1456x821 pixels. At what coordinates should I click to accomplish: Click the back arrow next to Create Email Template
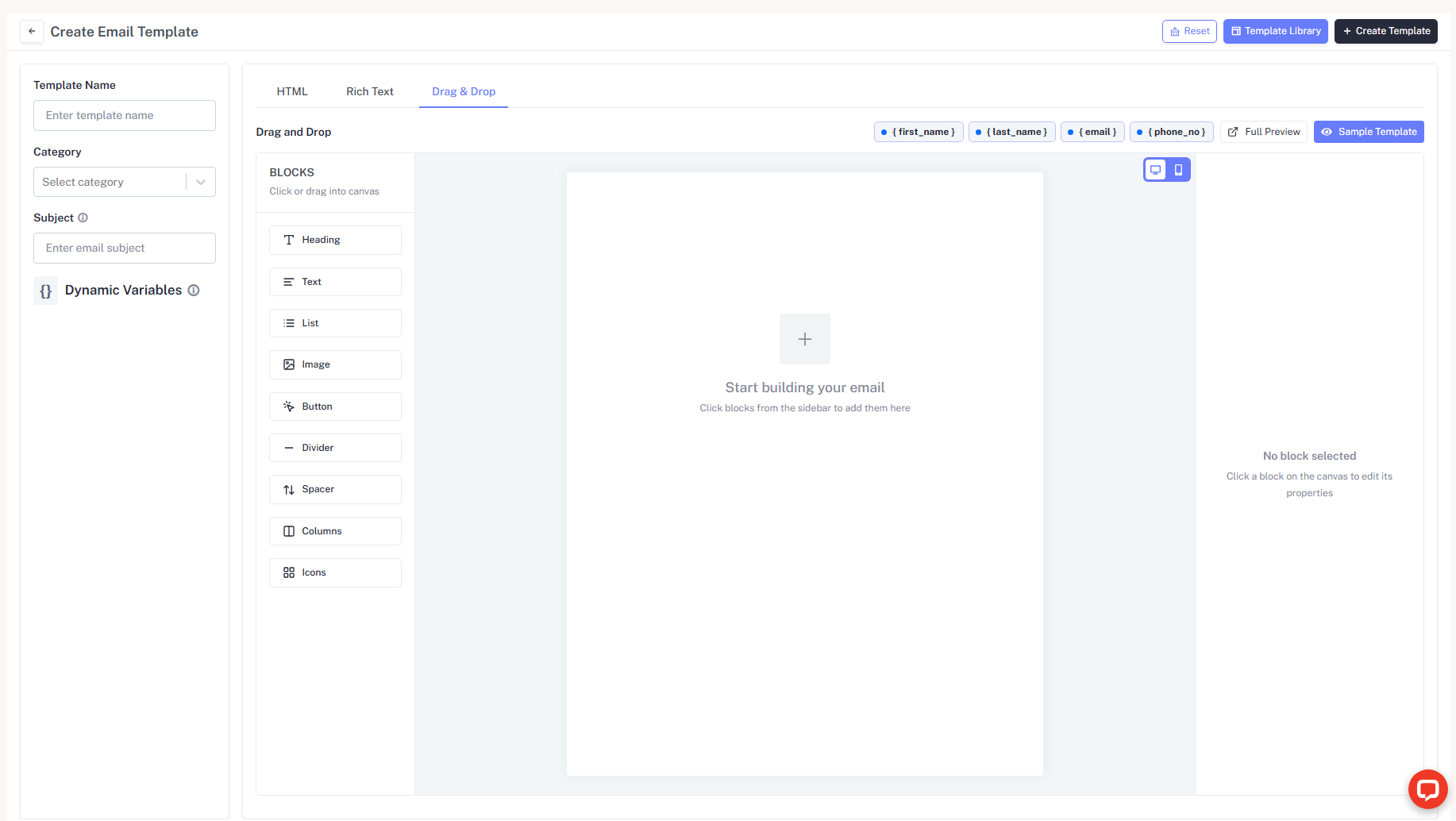pos(32,31)
